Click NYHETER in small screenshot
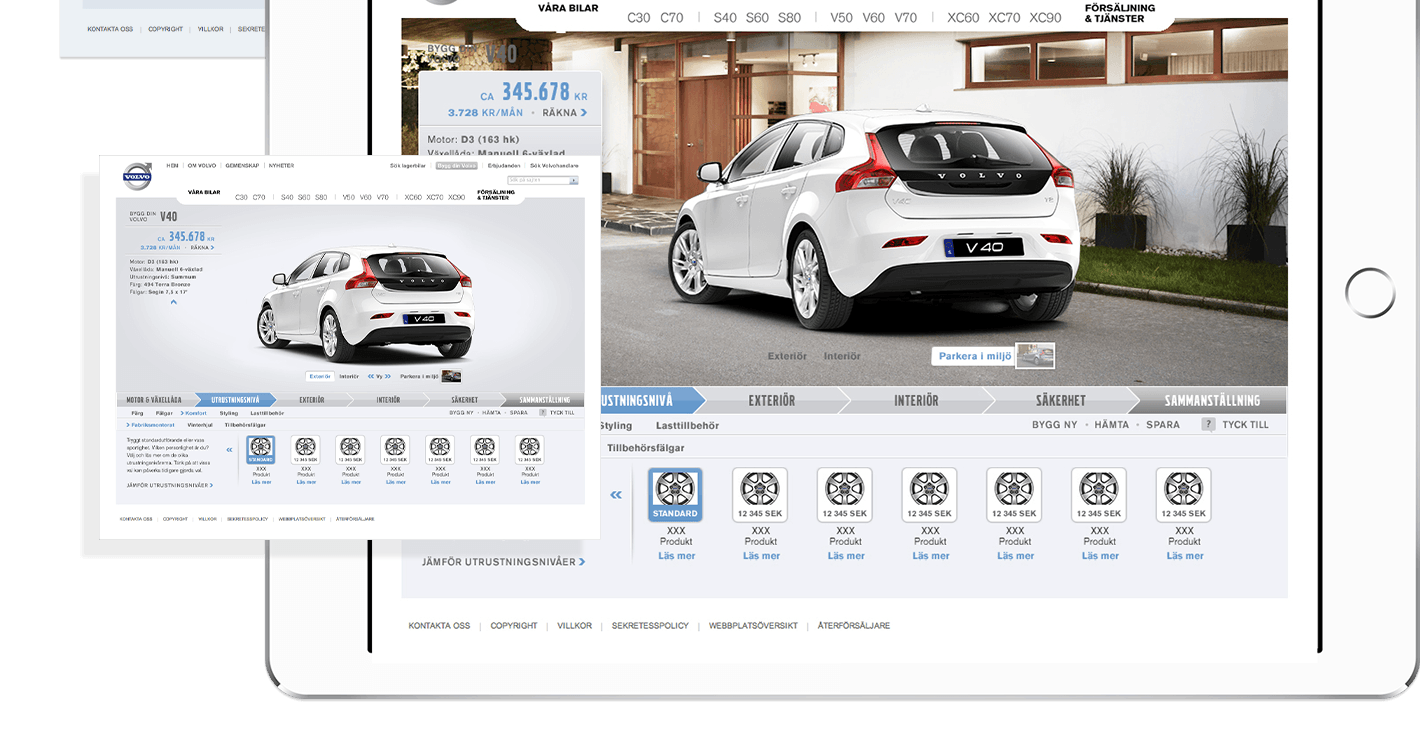Viewport: 1420px width, 740px height. click(281, 166)
